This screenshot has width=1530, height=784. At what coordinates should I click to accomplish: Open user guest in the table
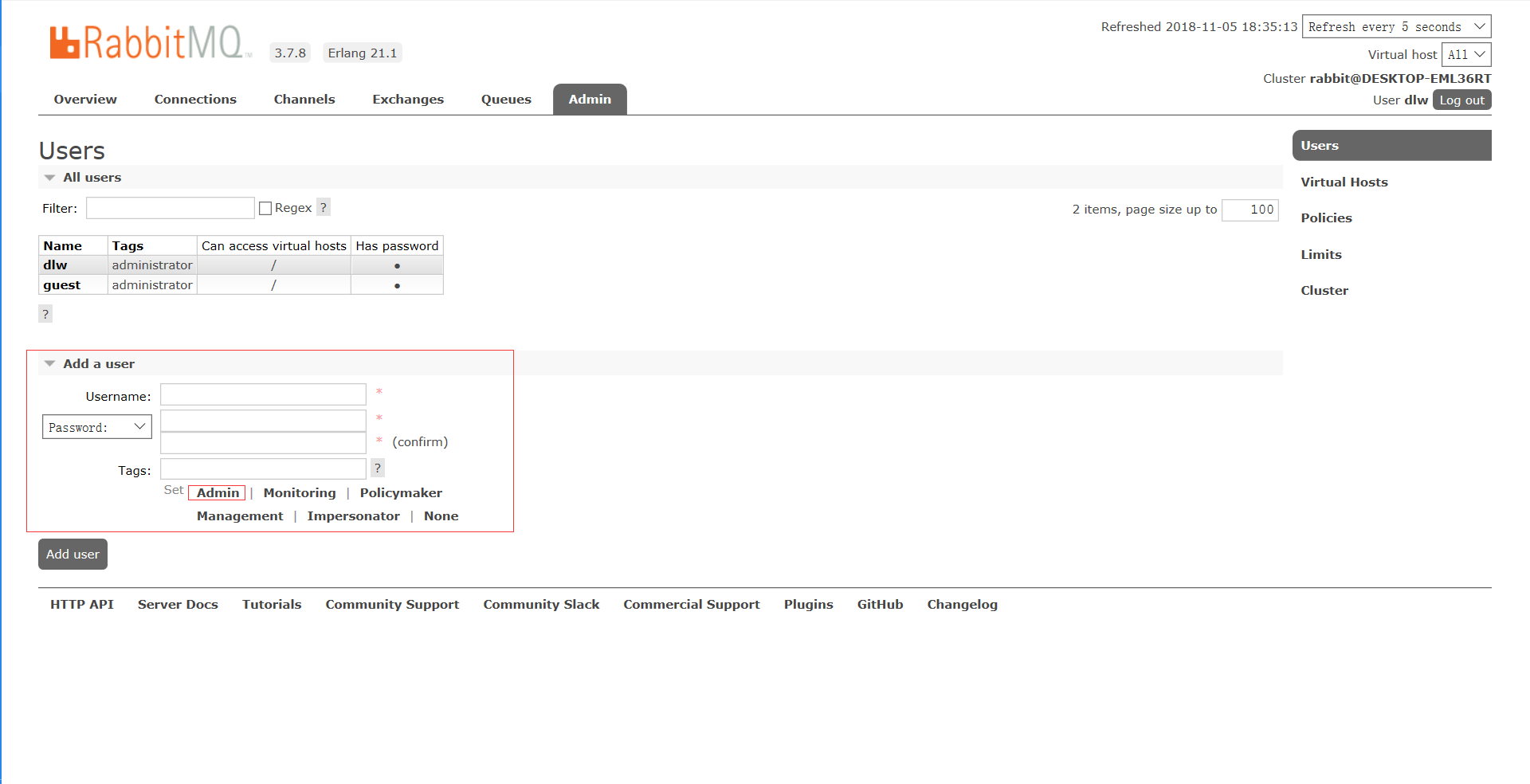coord(61,284)
